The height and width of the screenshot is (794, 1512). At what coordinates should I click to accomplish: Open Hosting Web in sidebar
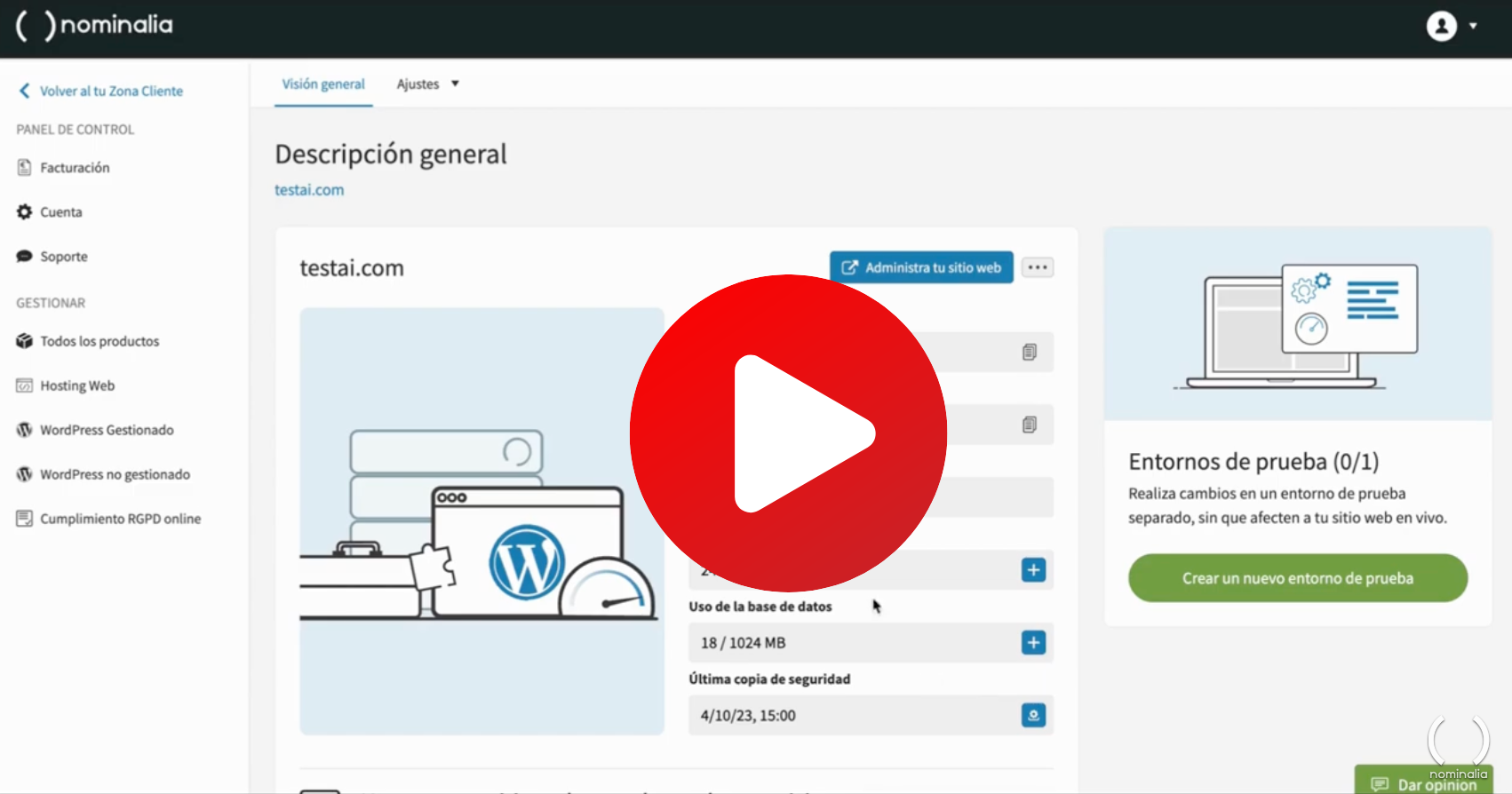76,385
